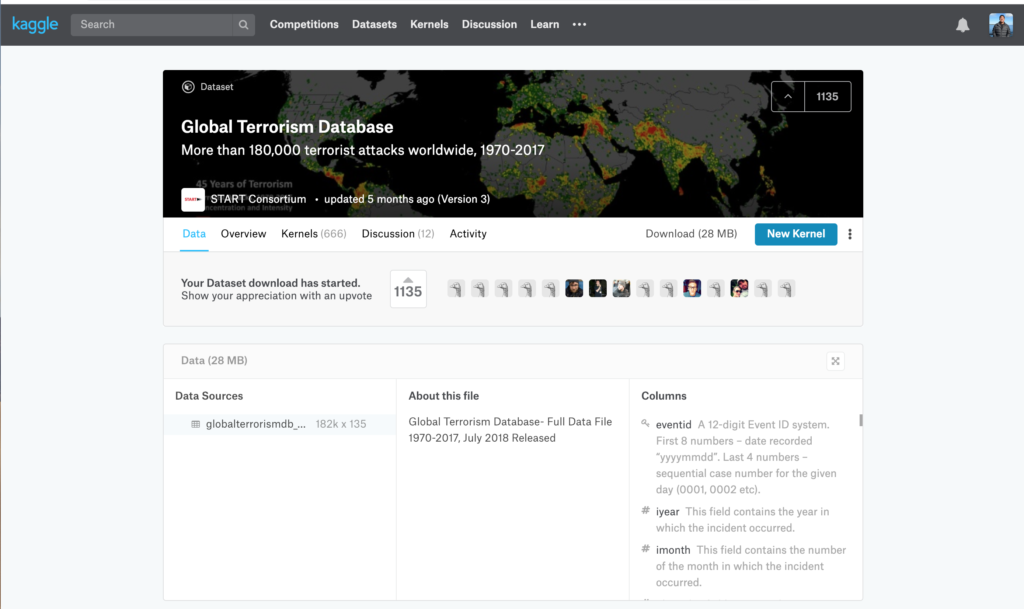
Task: Expand the data panel to fullscreen
Action: coord(835,361)
